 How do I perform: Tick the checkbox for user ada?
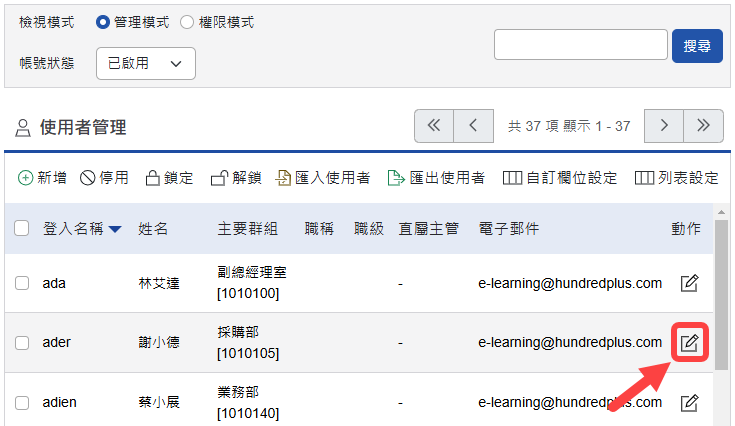pyautogui.click(x=22, y=283)
